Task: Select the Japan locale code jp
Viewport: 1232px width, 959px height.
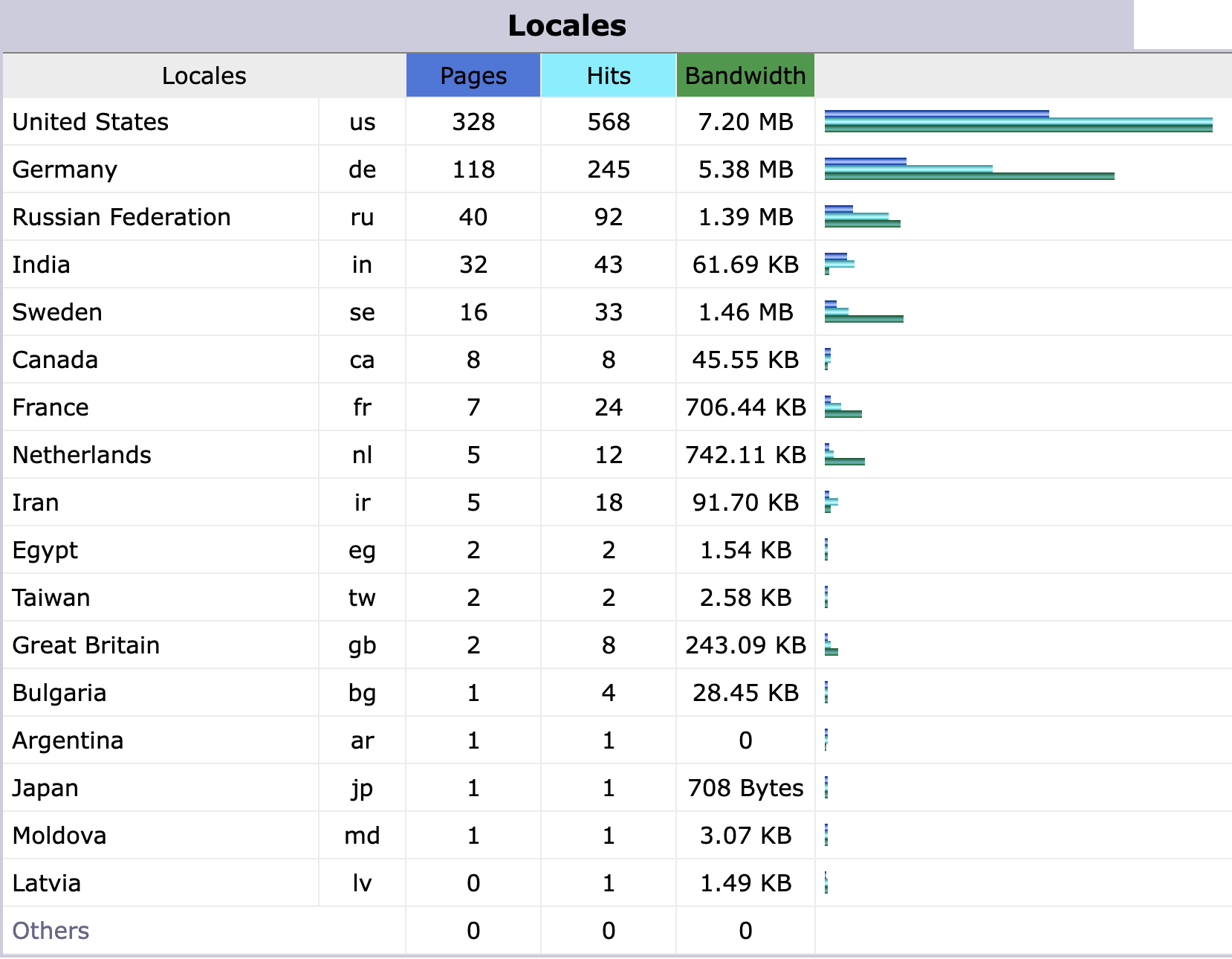Action: point(361,788)
